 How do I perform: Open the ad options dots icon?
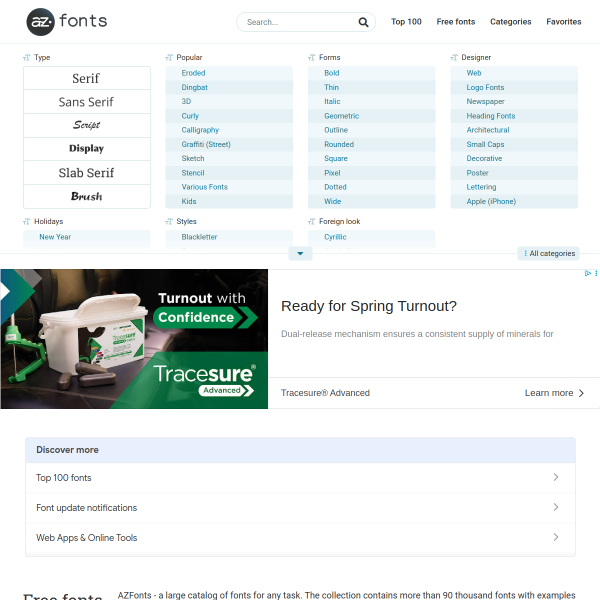pos(596,273)
